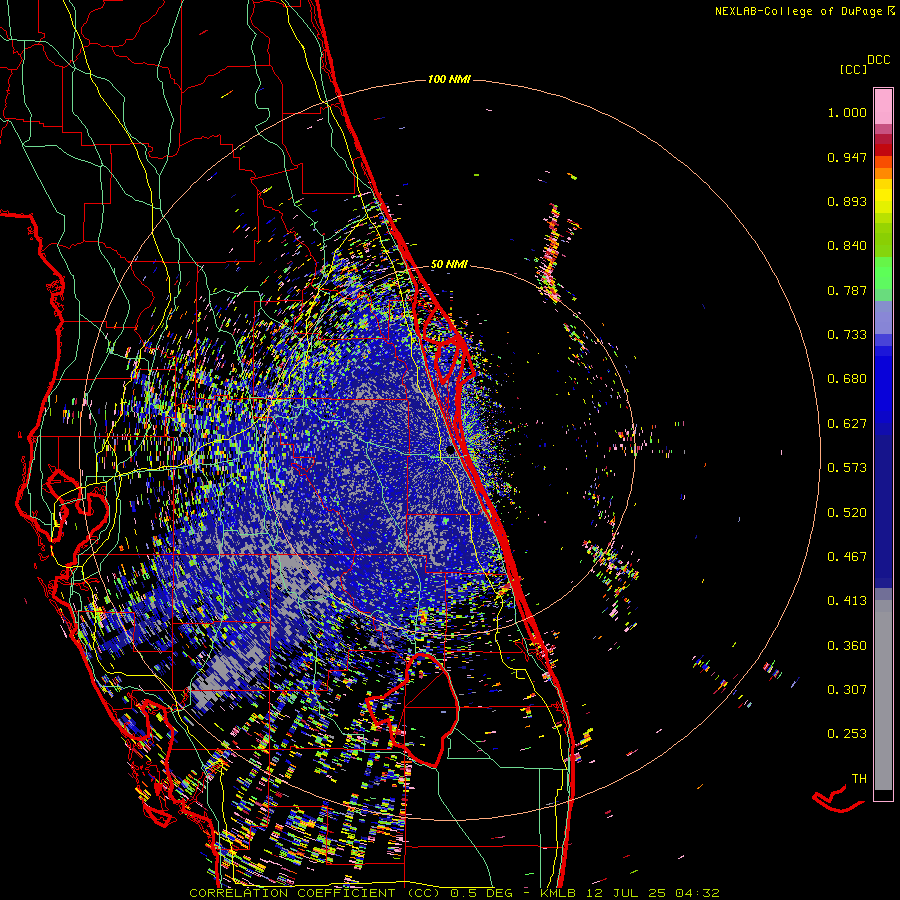The height and width of the screenshot is (900, 900).
Task: Click the 0.840 scale value
Action: [x=847, y=246]
